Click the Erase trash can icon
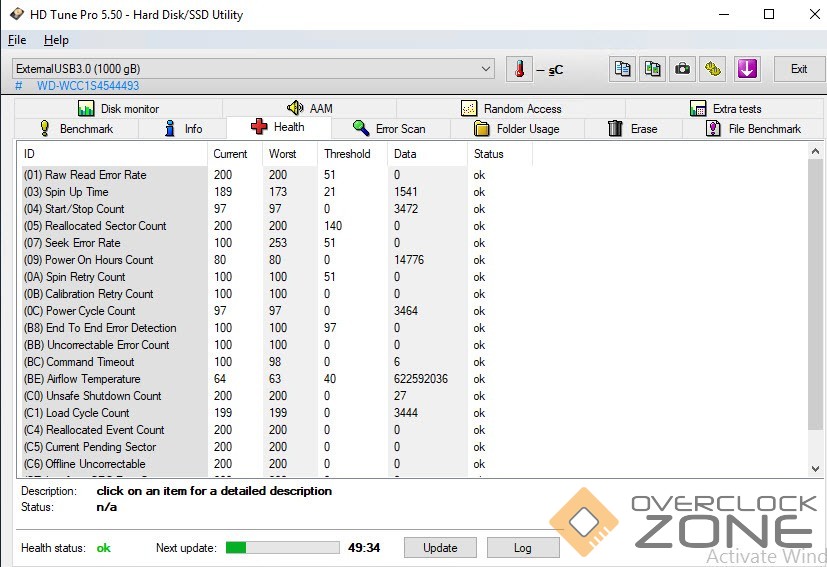Screen dimensions: 827x567 click(x=615, y=129)
